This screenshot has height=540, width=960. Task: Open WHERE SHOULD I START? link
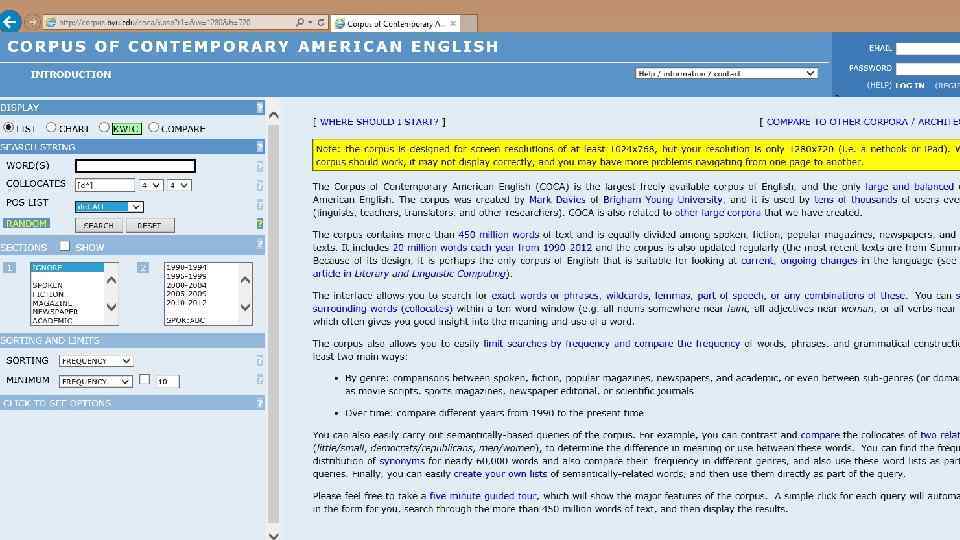[379, 122]
